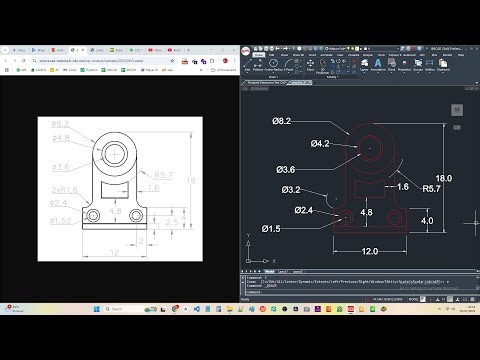Click the browser reload button
Viewport: 480px width, 360px height.
click(x=24, y=61)
